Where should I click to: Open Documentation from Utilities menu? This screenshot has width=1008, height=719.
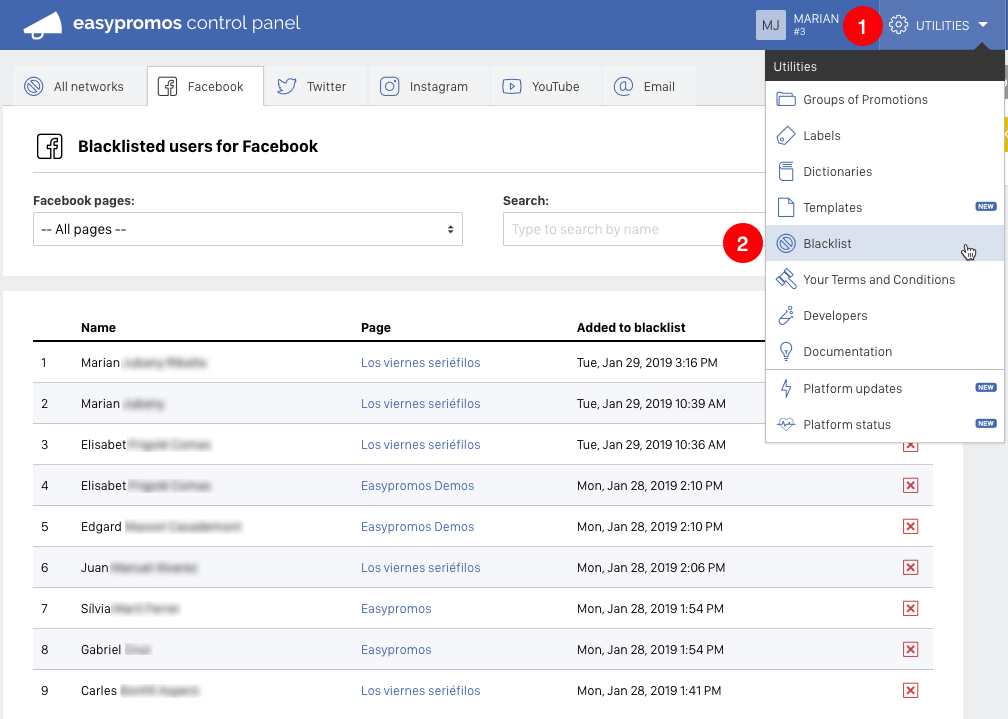click(x=885, y=352)
